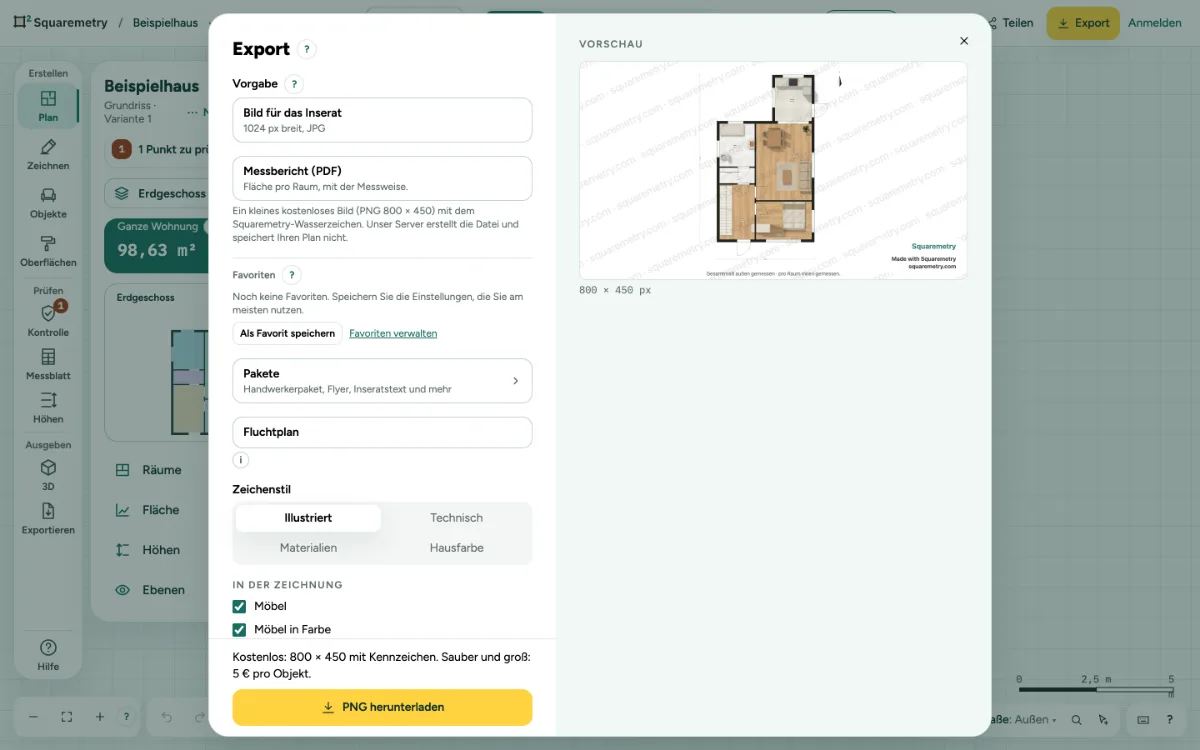Click Als Favorit speichern
The image size is (1200, 750).
287,333
